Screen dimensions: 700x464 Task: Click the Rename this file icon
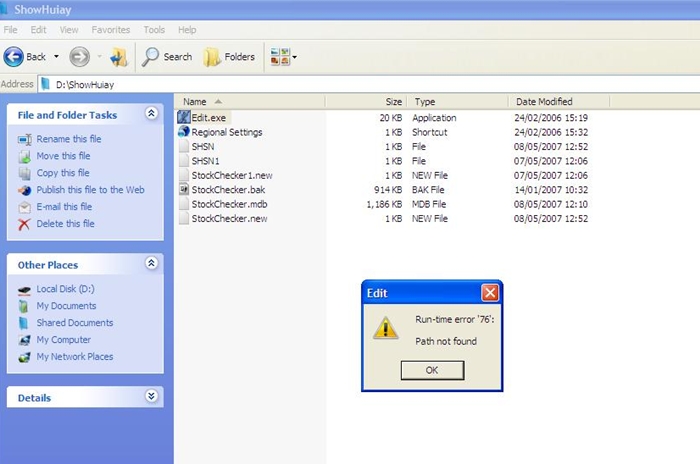pos(25,139)
